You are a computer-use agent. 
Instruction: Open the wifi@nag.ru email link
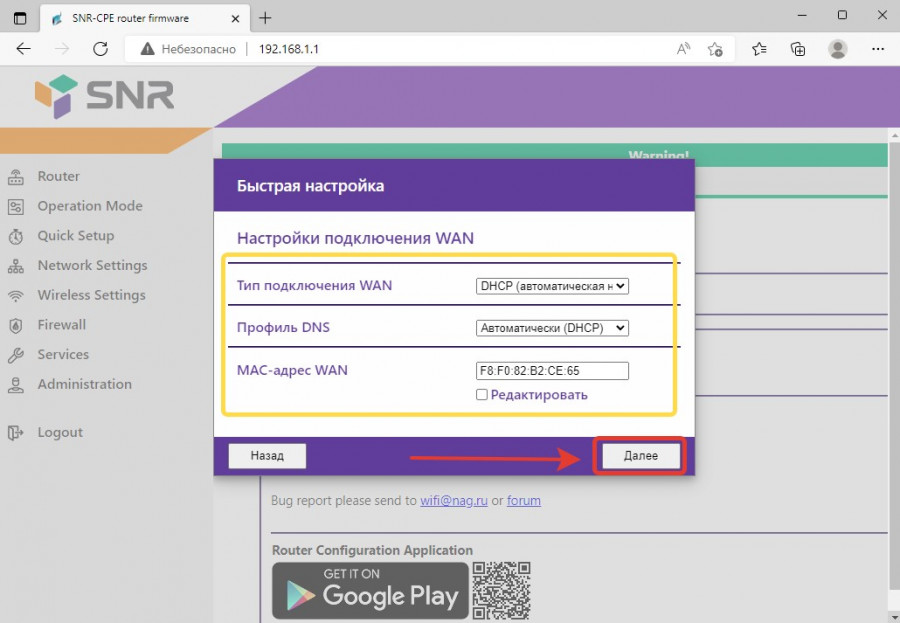(454, 500)
